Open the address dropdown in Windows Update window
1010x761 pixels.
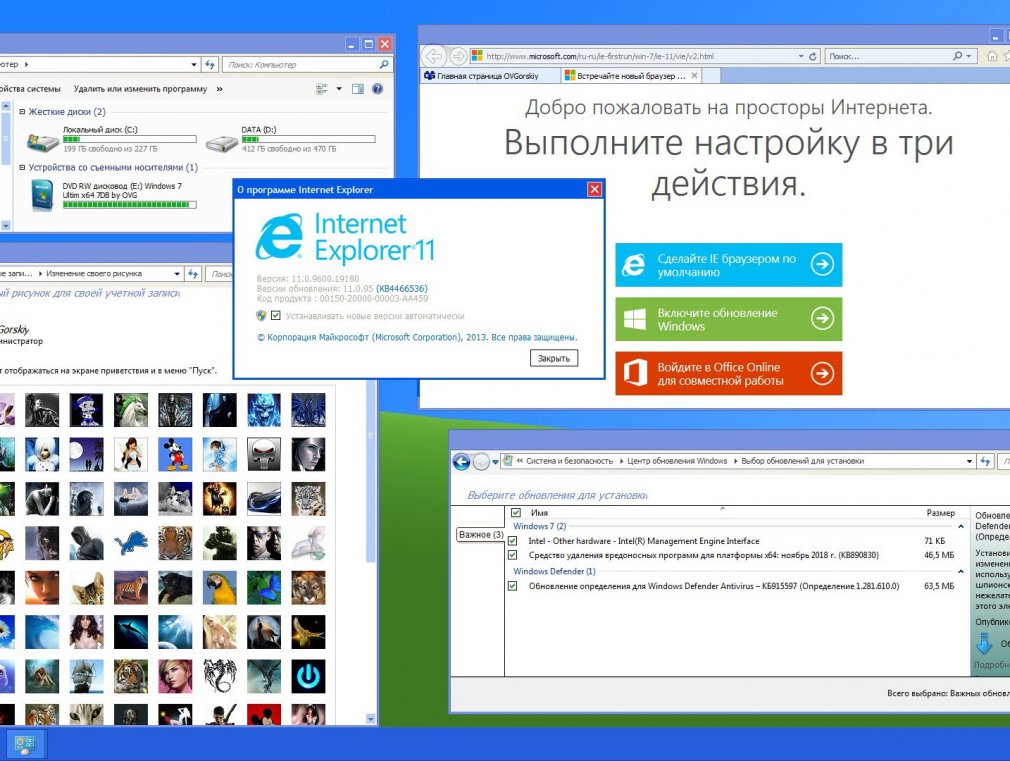click(969, 461)
